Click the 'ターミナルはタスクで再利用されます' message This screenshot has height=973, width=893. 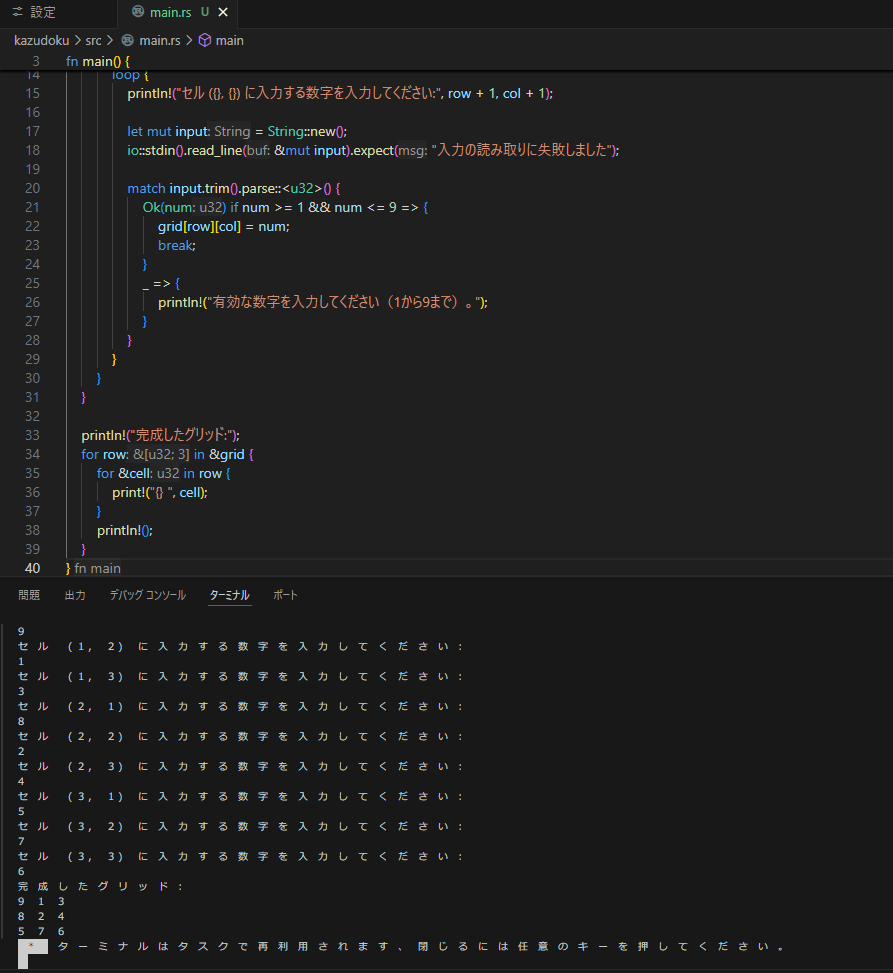pos(223,946)
